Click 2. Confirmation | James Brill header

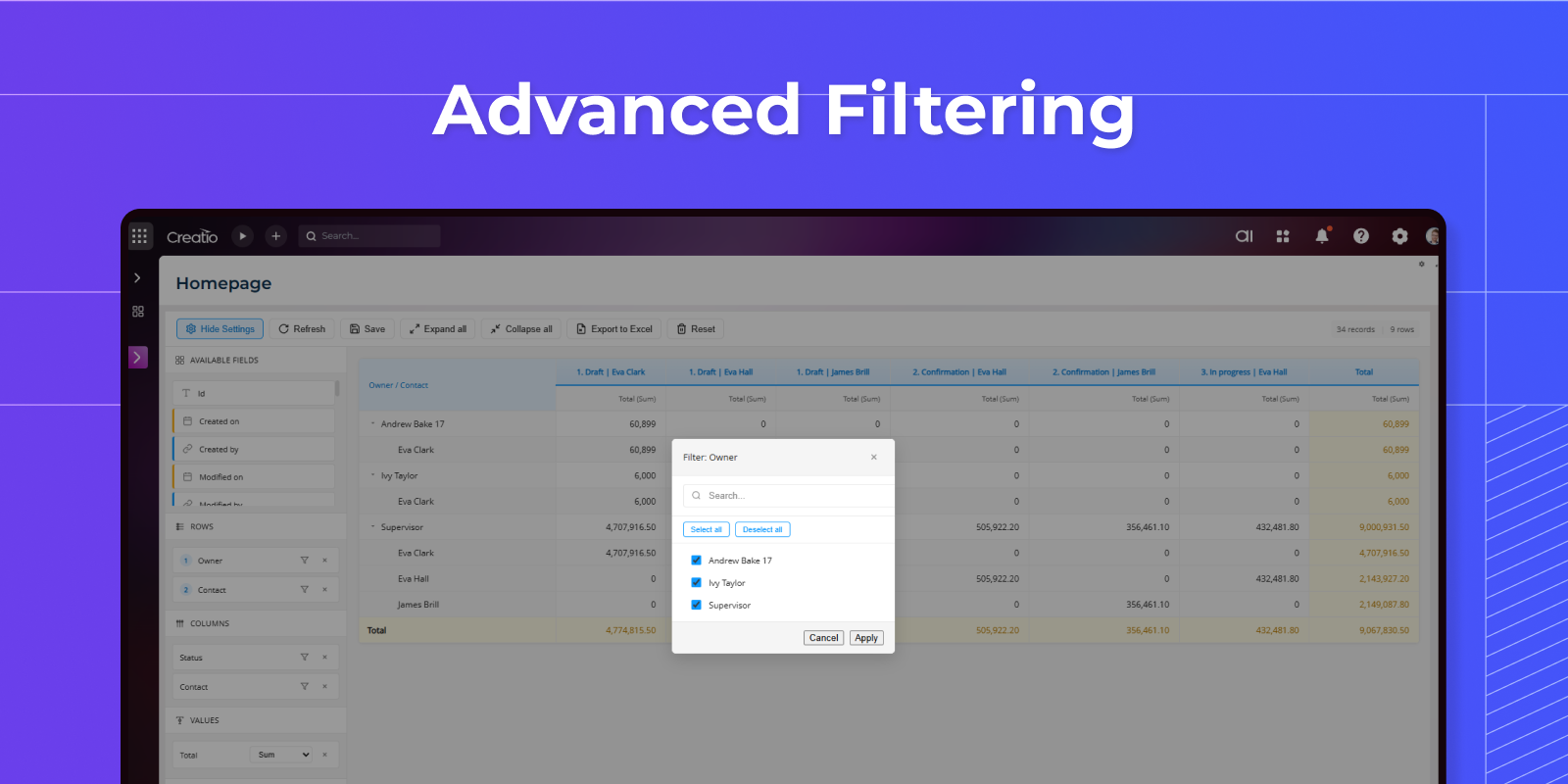pyautogui.click(x=1103, y=372)
